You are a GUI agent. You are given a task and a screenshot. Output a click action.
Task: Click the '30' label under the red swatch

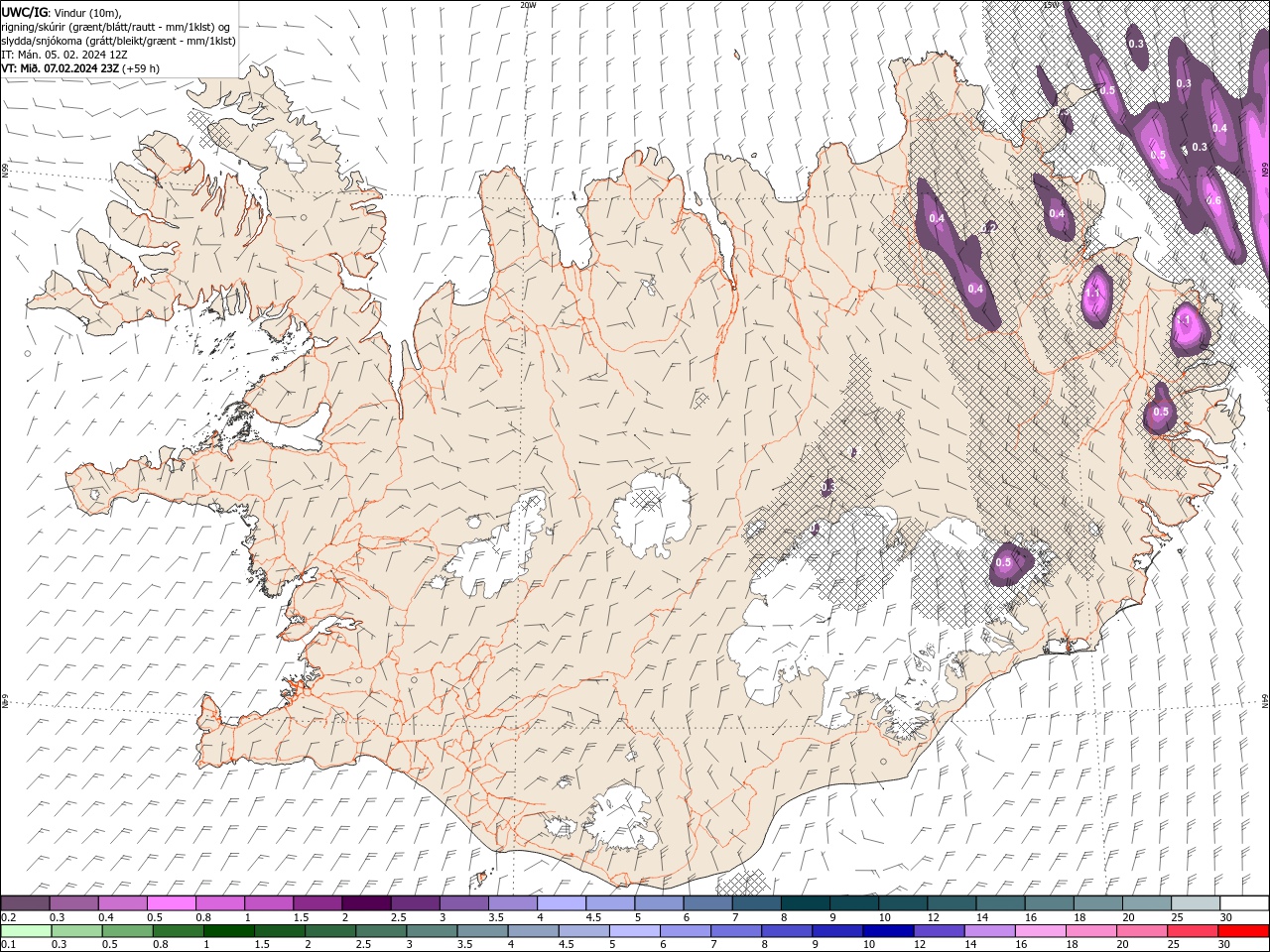point(1225,945)
